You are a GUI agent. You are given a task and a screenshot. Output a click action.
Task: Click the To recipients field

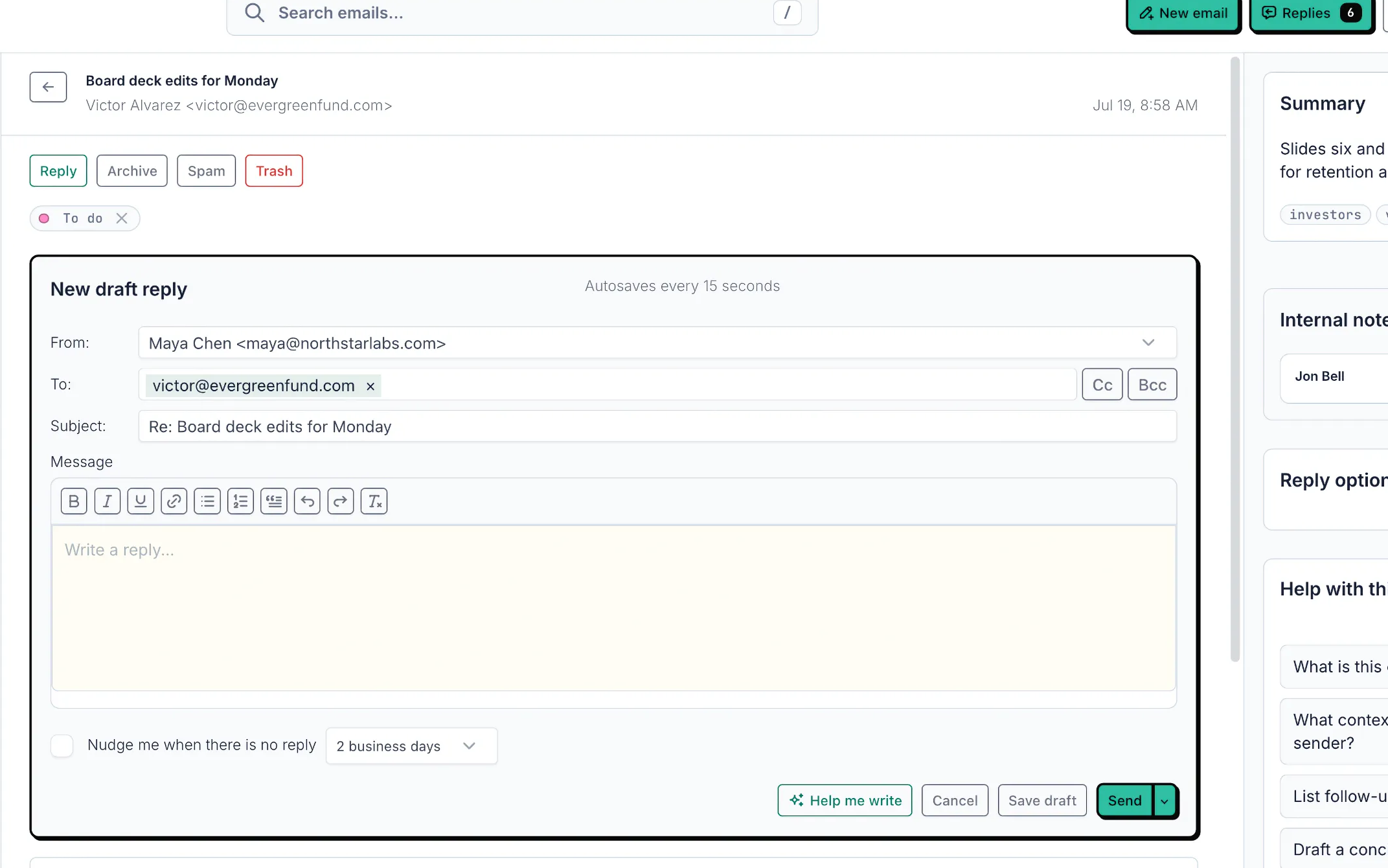[x=608, y=385]
